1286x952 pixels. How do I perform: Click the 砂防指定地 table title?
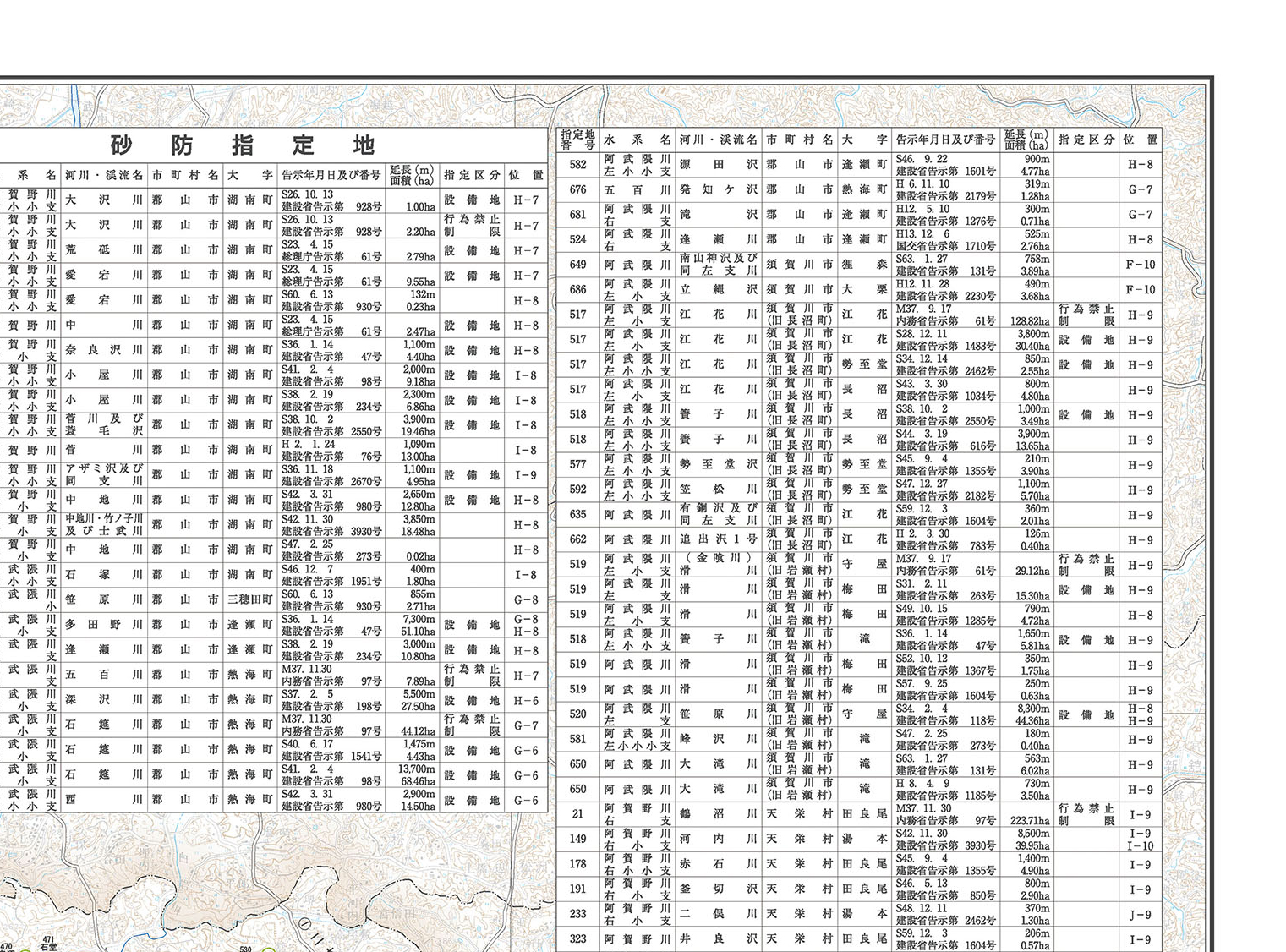pyautogui.click(x=243, y=145)
